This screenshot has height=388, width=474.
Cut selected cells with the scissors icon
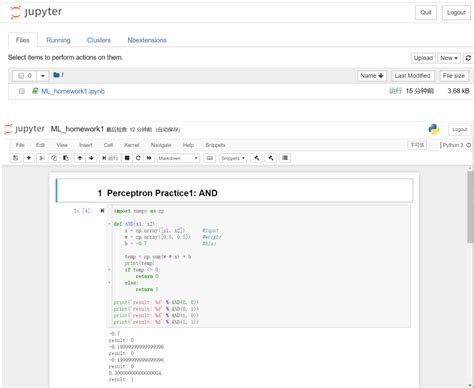42,158
